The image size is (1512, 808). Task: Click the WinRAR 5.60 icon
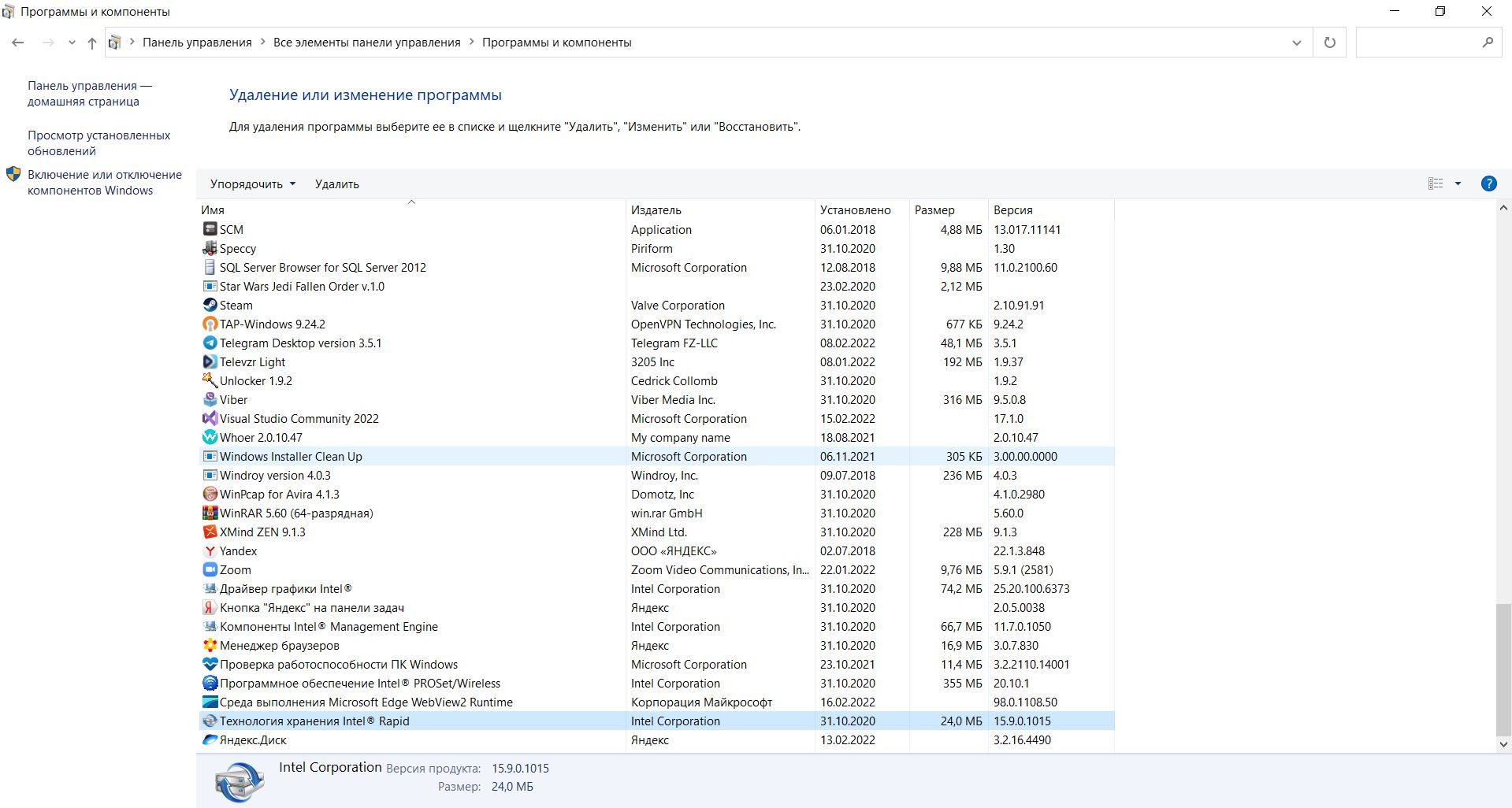click(x=210, y=513)
